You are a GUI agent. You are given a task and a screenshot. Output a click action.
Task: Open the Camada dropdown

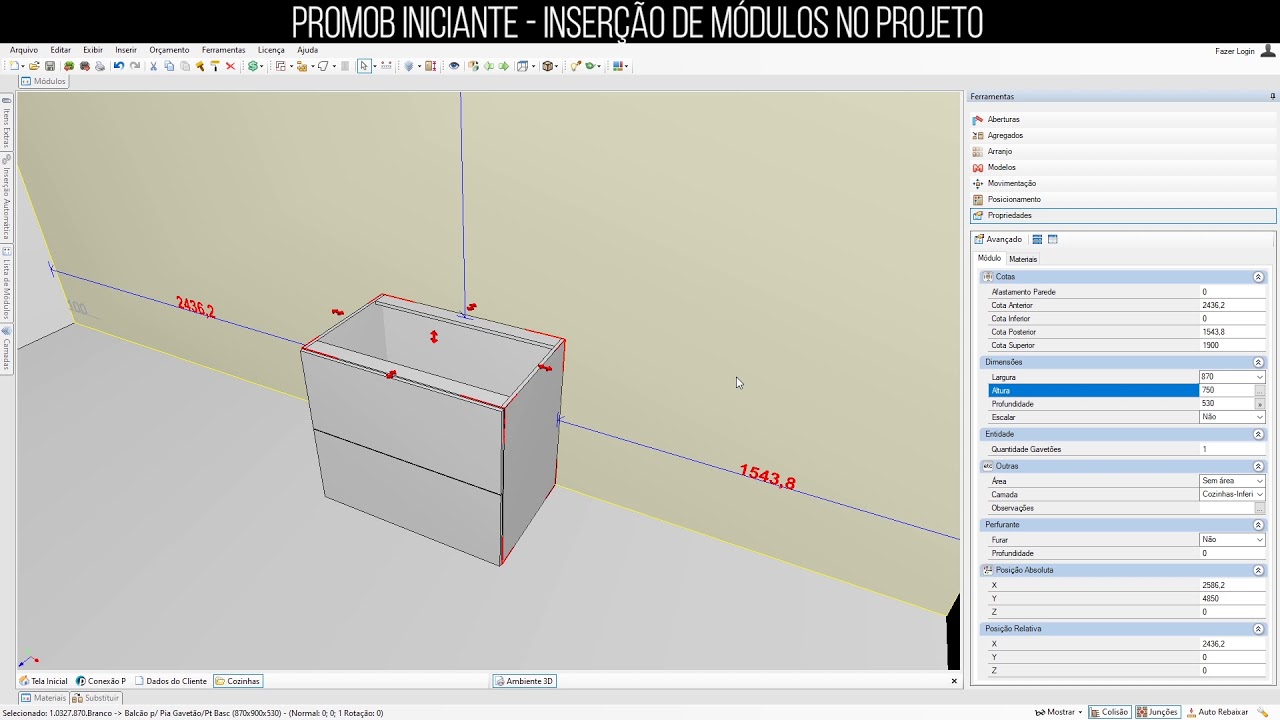click(x=1259, y=494)
